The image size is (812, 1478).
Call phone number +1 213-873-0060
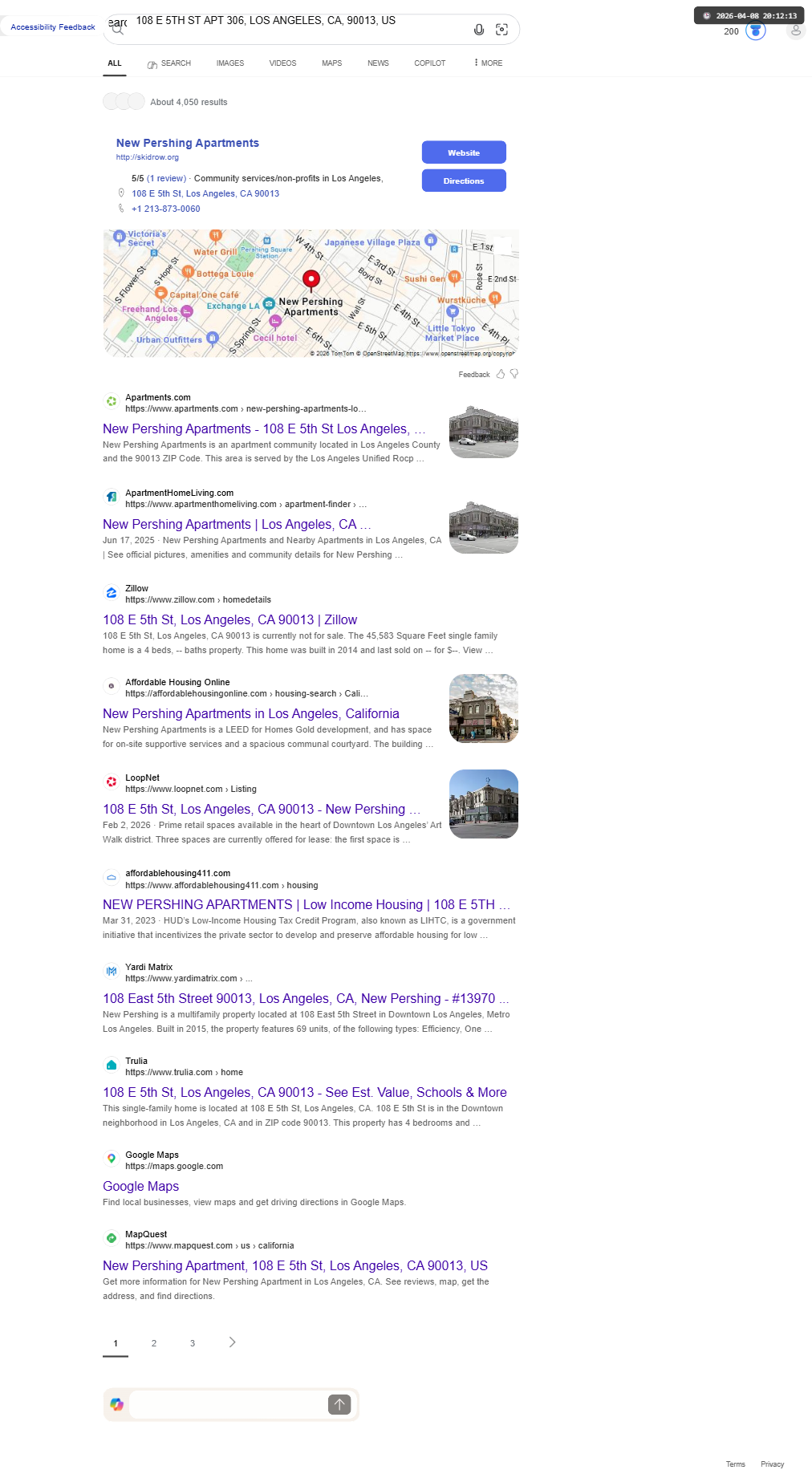[x=166, y=209]
